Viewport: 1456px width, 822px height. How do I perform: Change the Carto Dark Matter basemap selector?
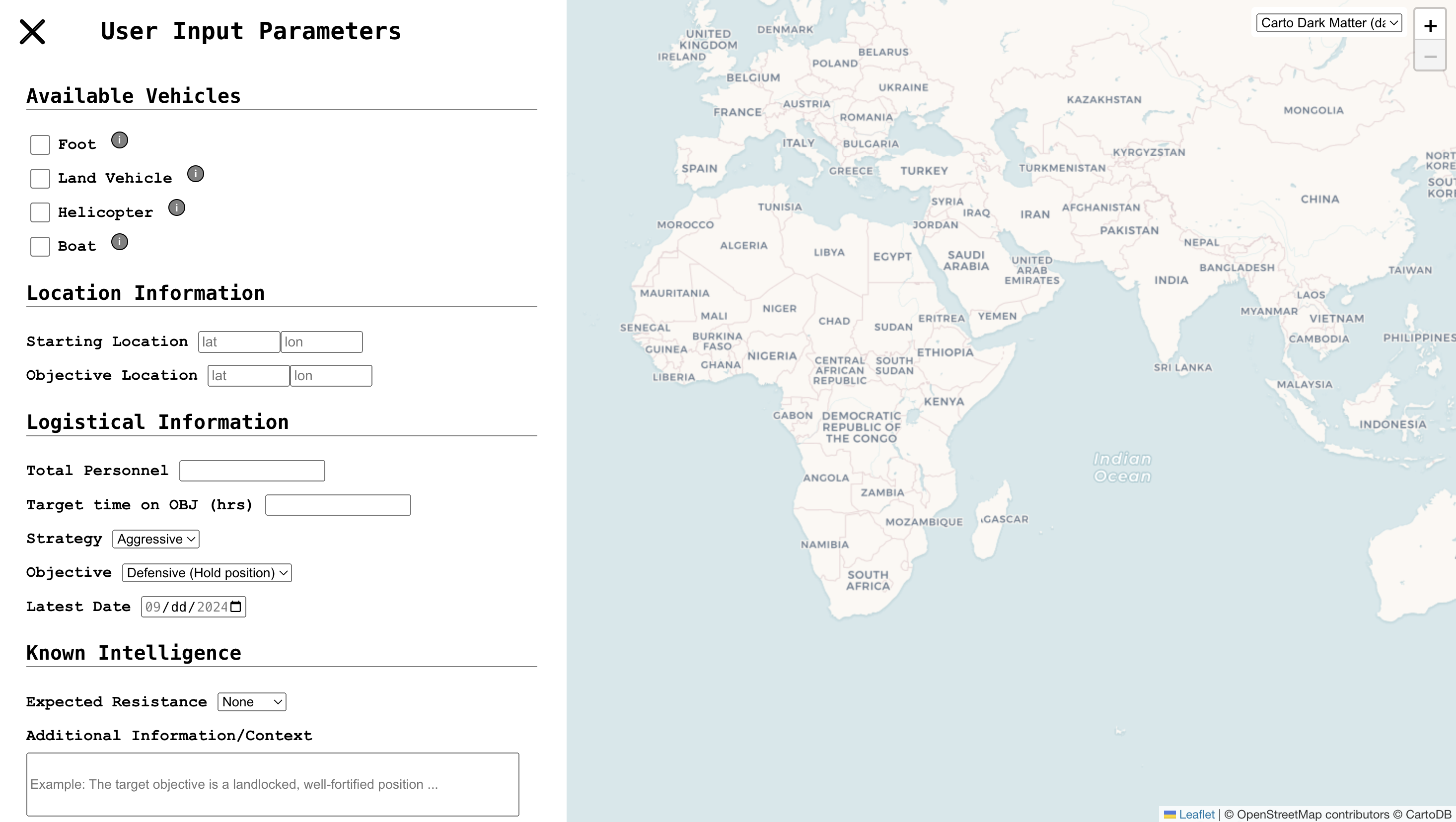[x=1329, y=23]
